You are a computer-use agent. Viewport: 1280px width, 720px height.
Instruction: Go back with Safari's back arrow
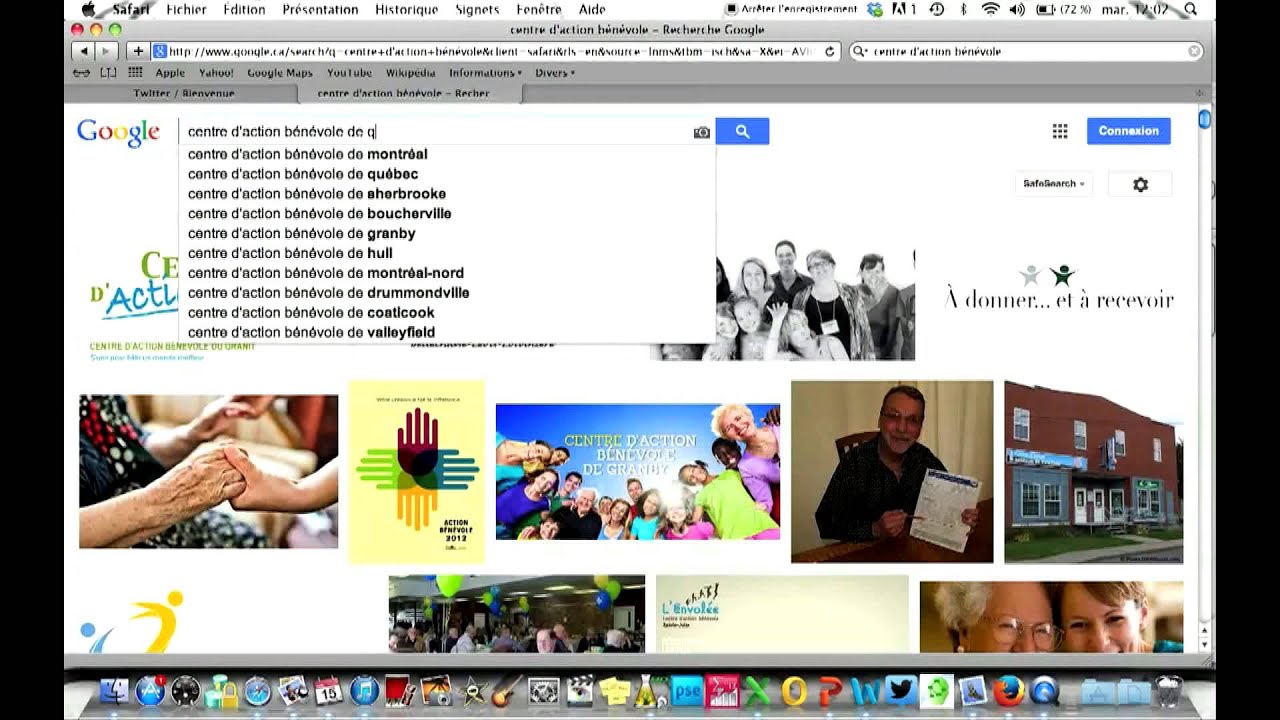(84, 51)
